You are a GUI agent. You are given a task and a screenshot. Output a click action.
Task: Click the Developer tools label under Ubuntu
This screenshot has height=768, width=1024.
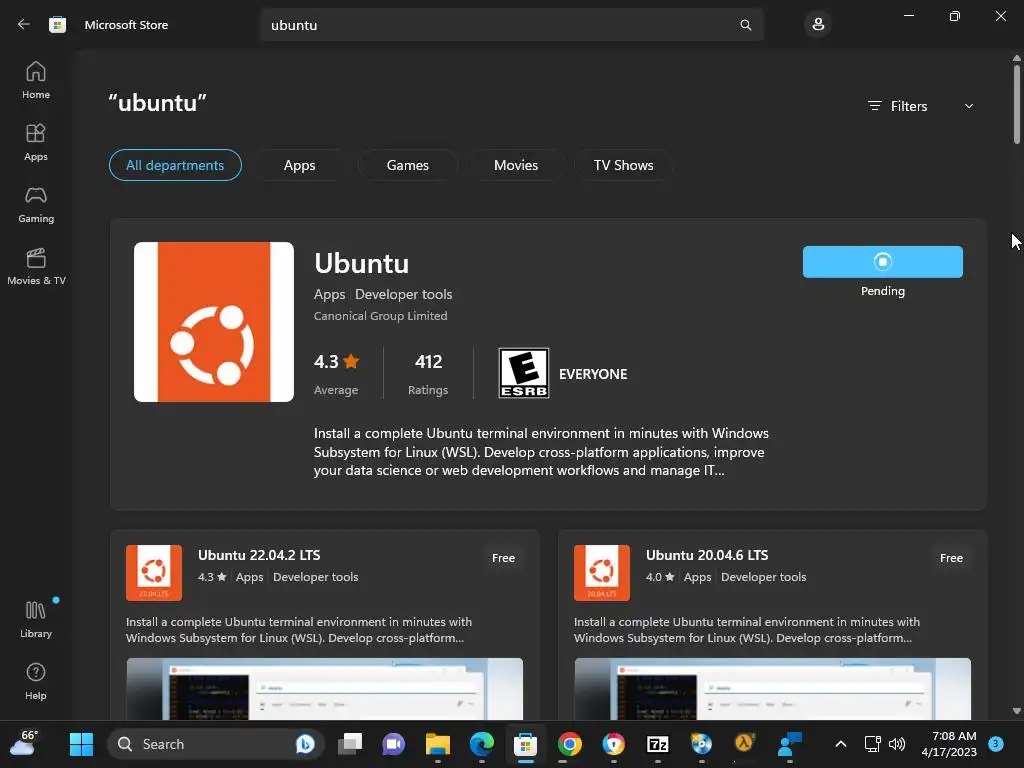(x=404, y=295)
